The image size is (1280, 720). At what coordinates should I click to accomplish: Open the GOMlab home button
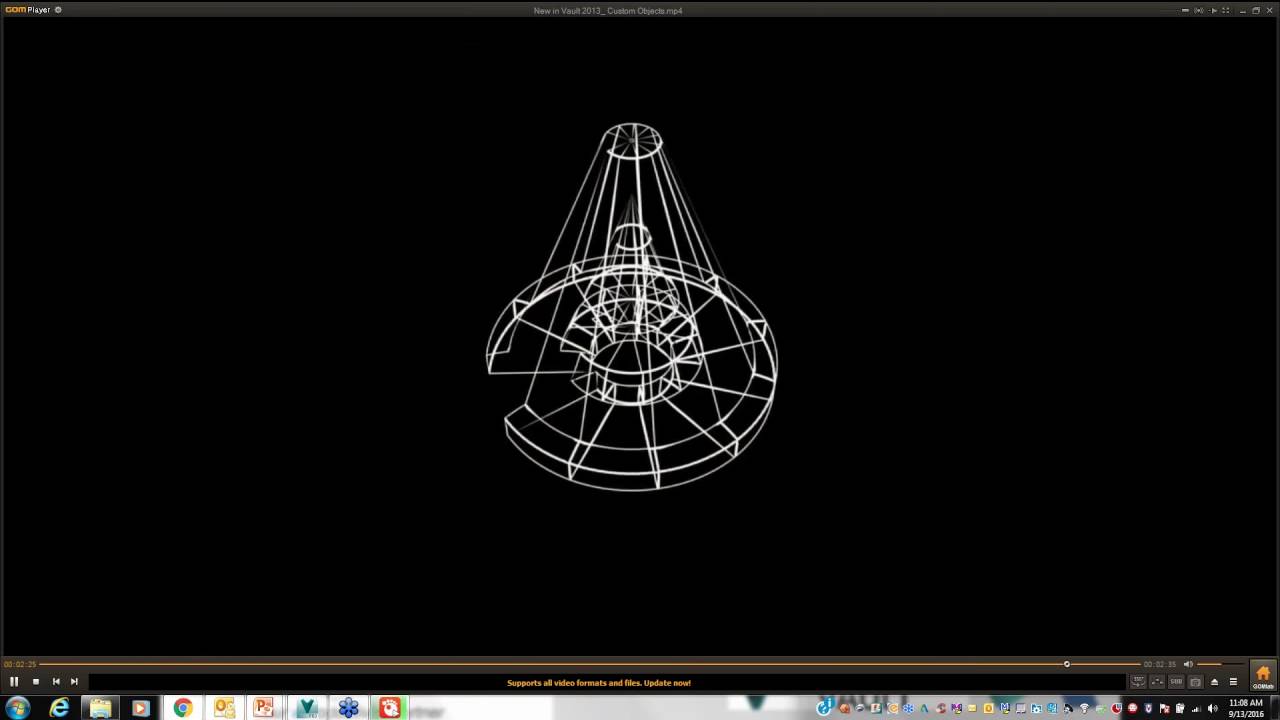click(1263, 677)
